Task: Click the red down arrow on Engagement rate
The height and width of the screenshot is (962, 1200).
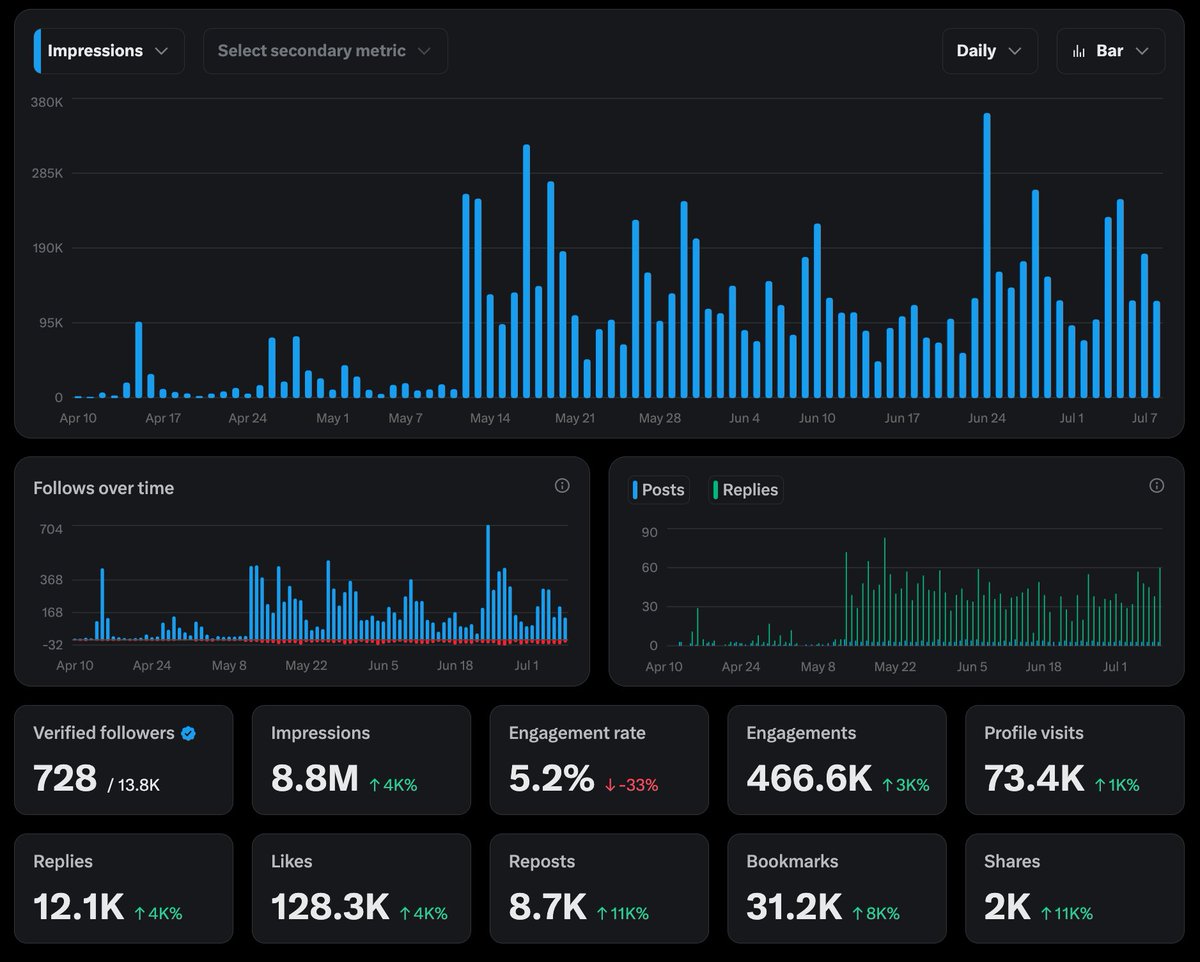Action: (612, 789)
